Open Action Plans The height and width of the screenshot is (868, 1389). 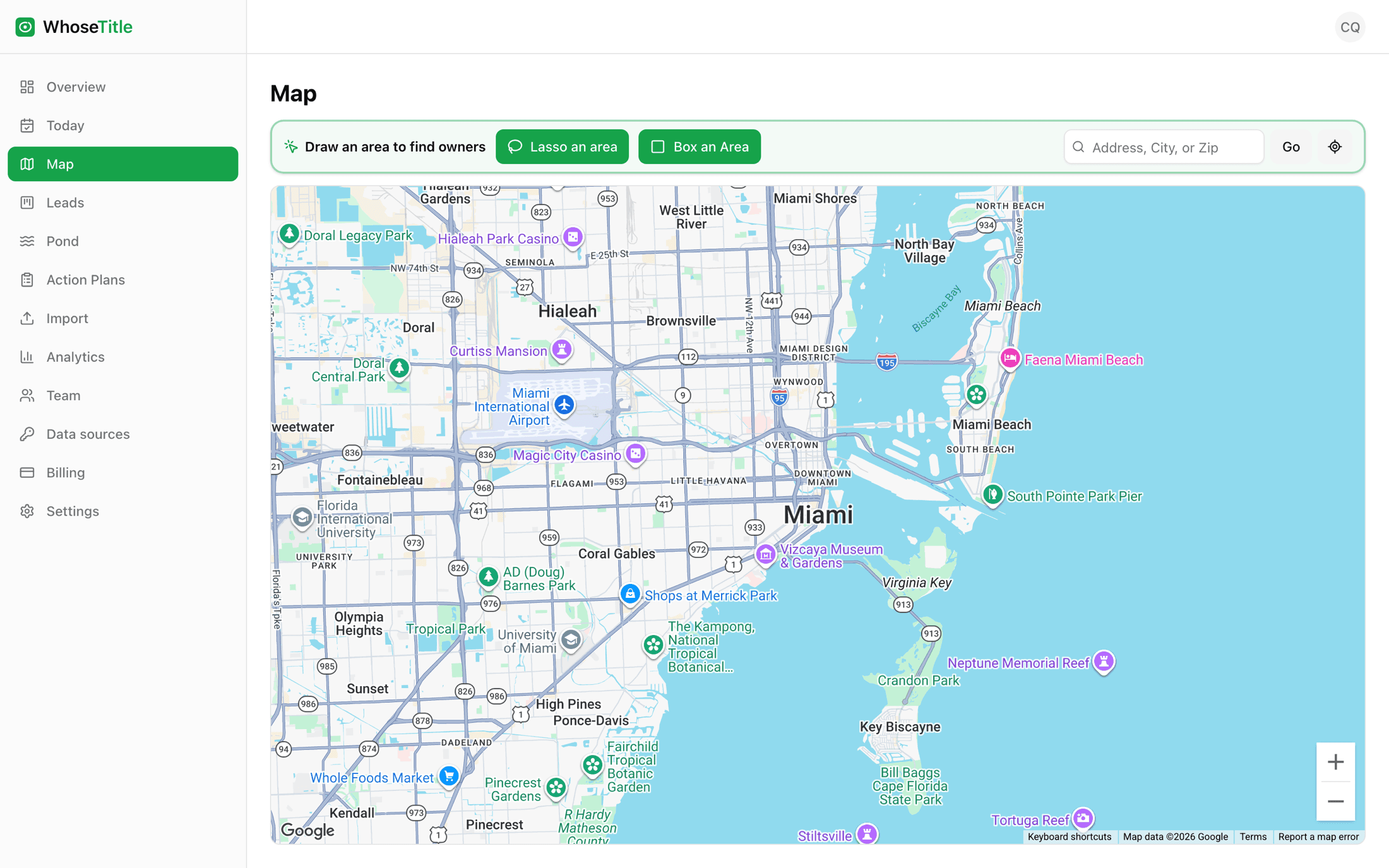pyautogui.click(x=123, y=280)
